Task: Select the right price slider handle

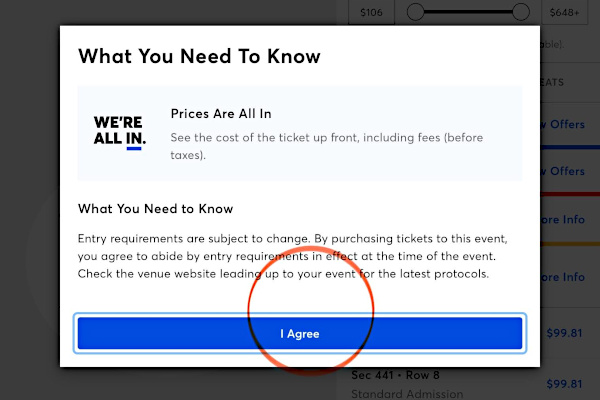Action: click(x=520, y=12)
